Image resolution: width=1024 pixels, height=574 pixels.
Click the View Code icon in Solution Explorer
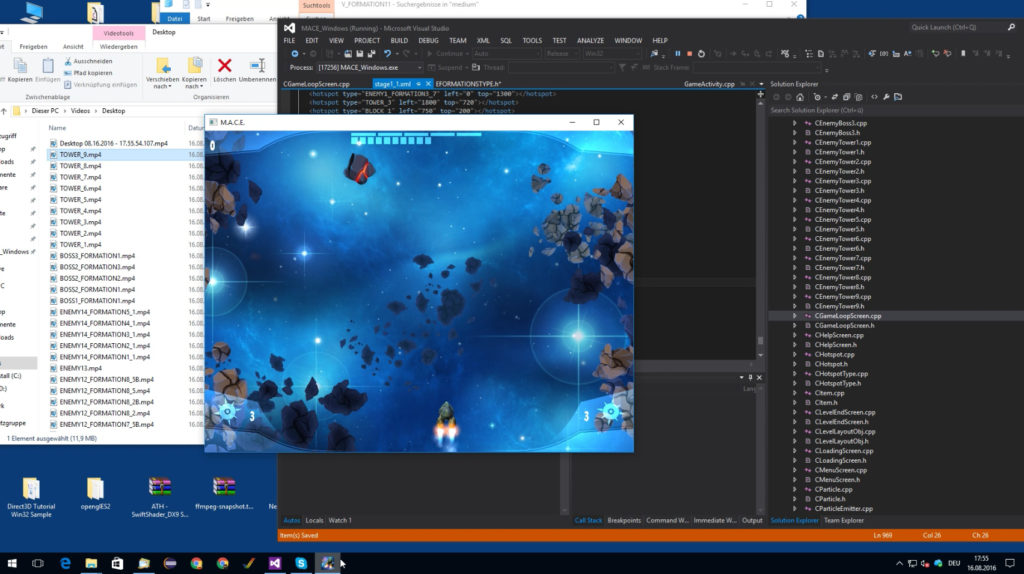(x=874, y=97)
